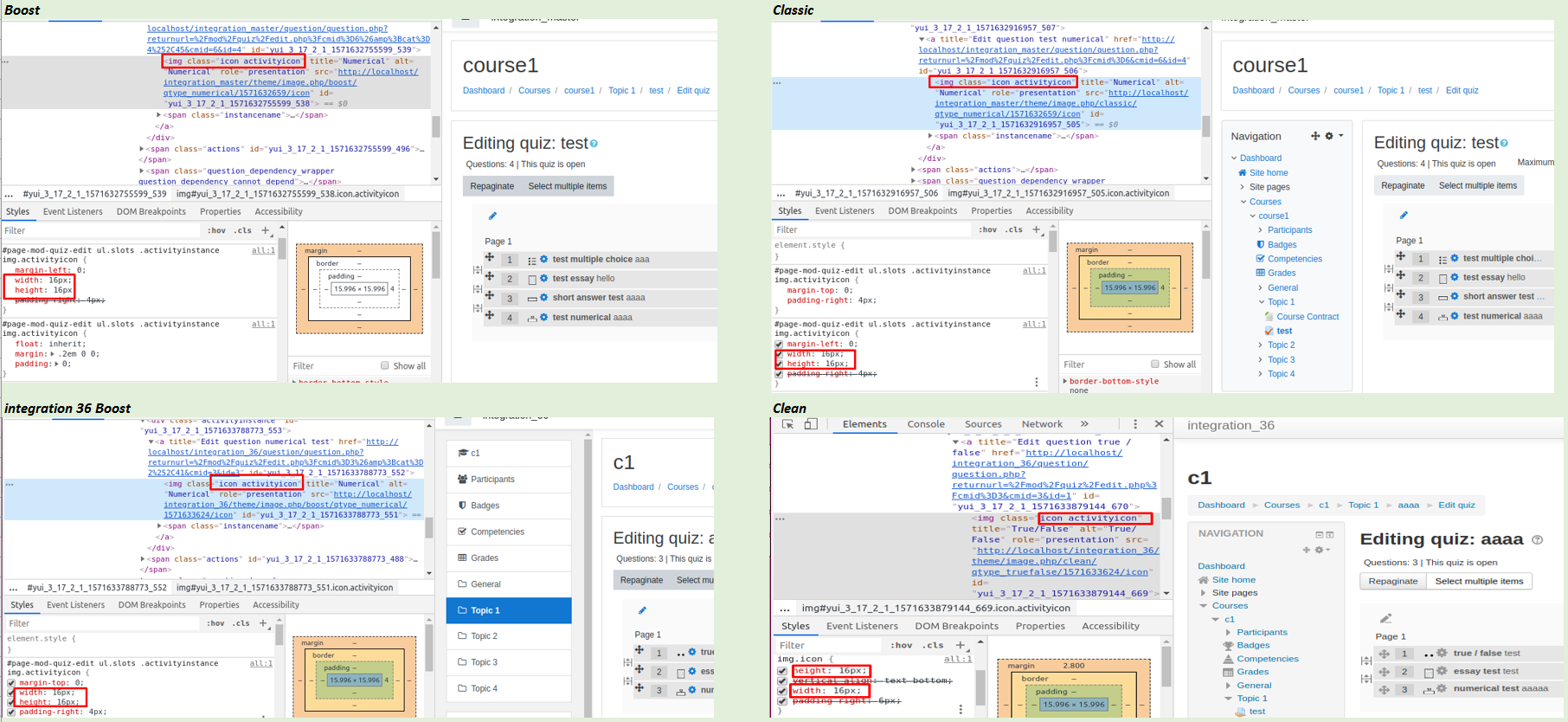Click gear icon of 'short answer test' in Boost
This screenshot has width=1568, height=722.
(x=544, y=298)
